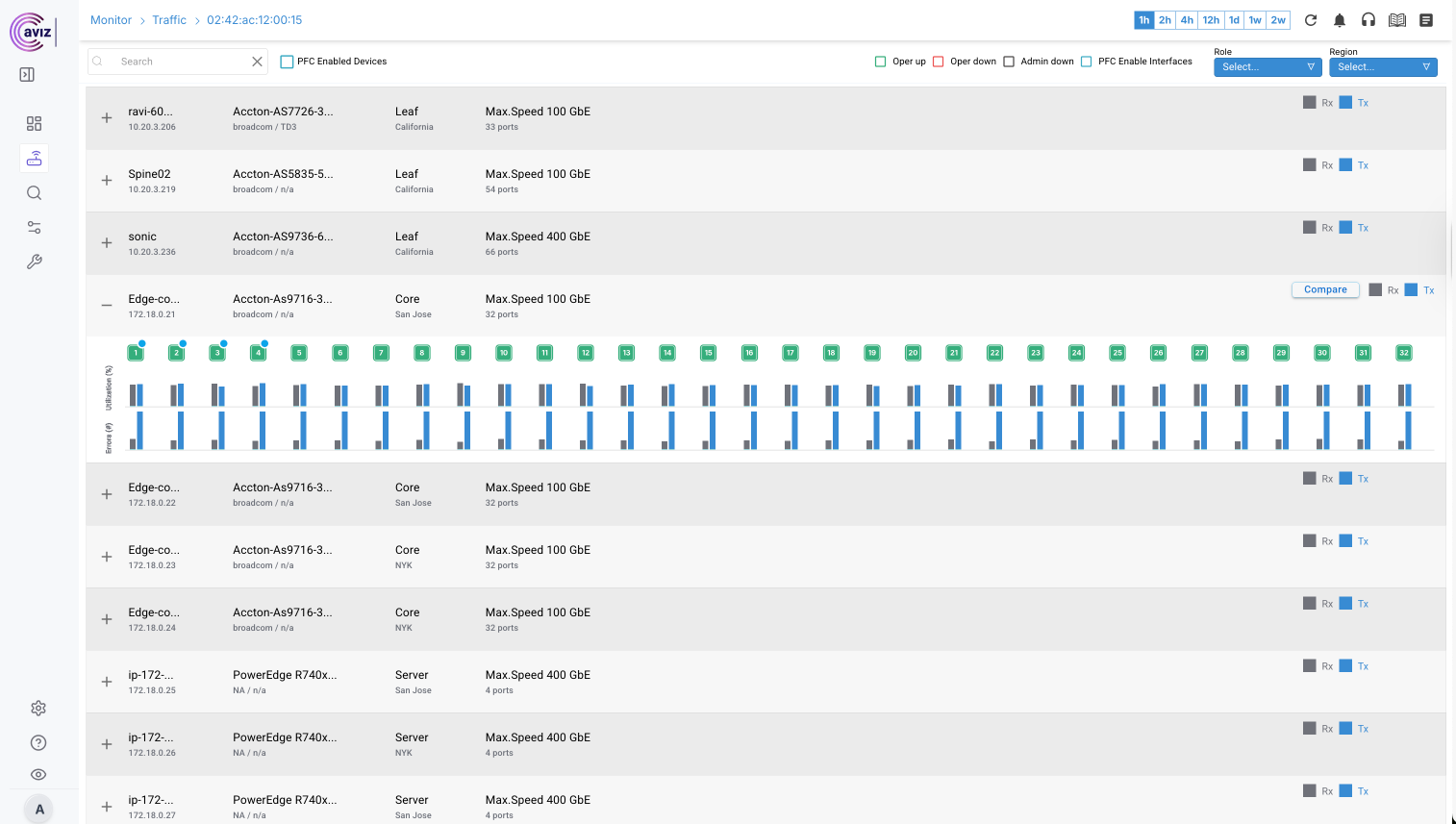Open the dashboard grid icon in sidebar

(34, 124)
